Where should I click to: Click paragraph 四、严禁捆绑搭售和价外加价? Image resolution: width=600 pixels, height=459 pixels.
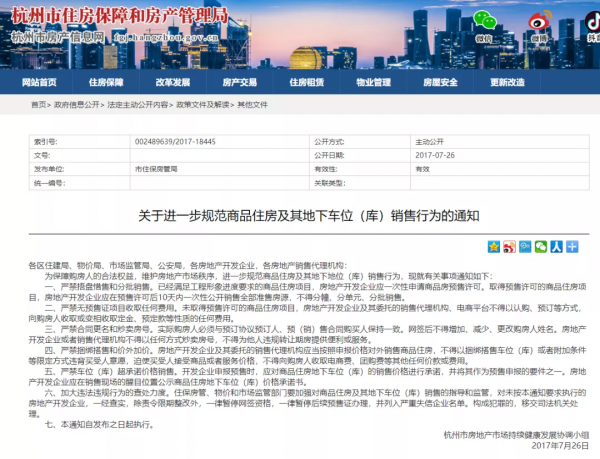coord(308,356)
